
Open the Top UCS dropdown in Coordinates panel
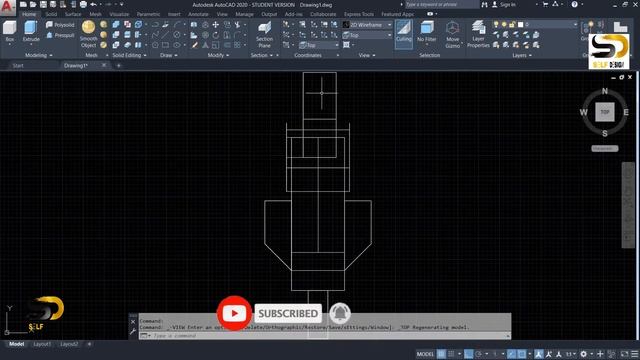(x=319, y=45)
